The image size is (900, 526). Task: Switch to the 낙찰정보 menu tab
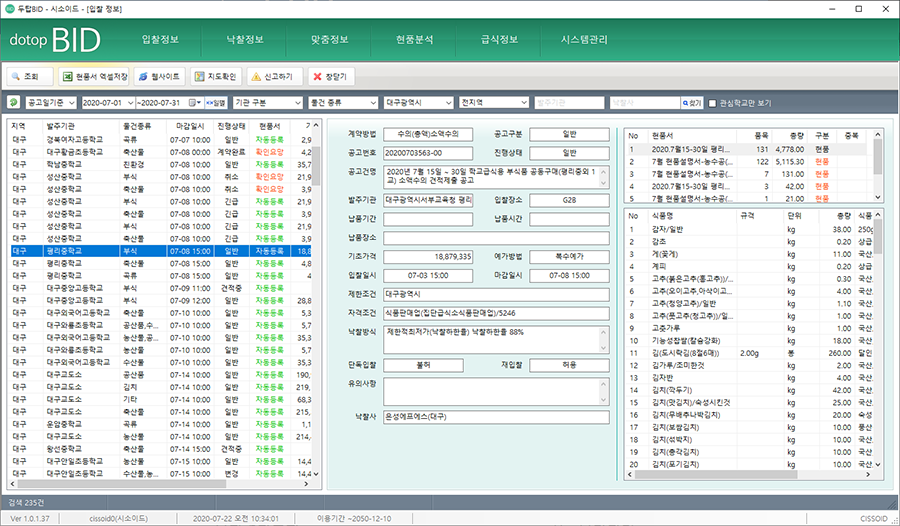point(245,40)
